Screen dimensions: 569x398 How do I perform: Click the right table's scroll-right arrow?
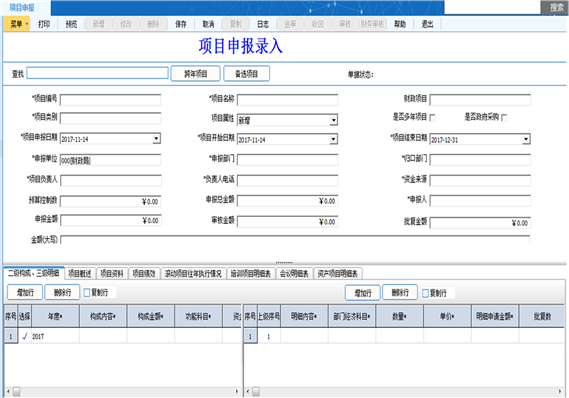560,391
